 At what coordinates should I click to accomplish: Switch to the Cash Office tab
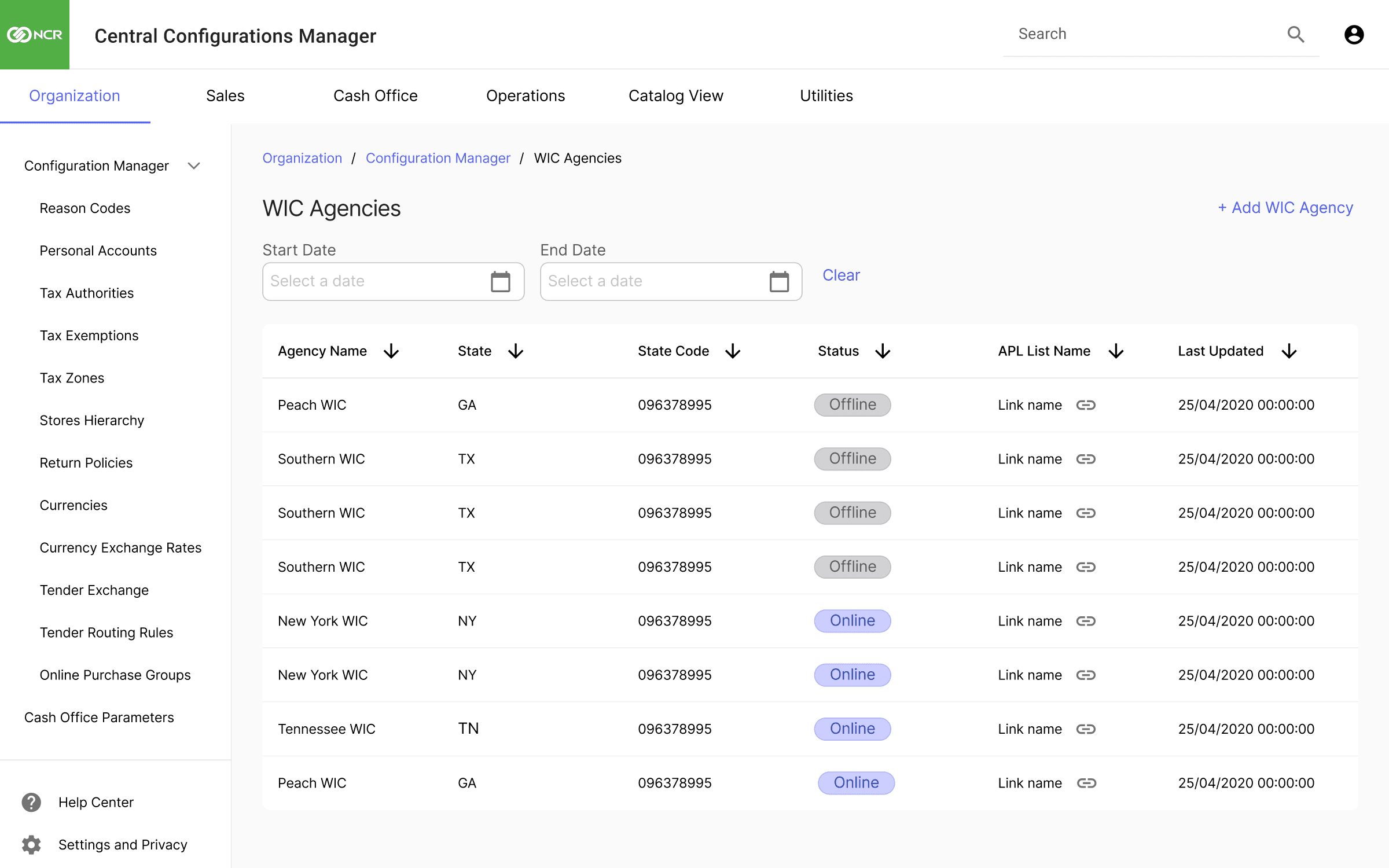tap(375, 96)
